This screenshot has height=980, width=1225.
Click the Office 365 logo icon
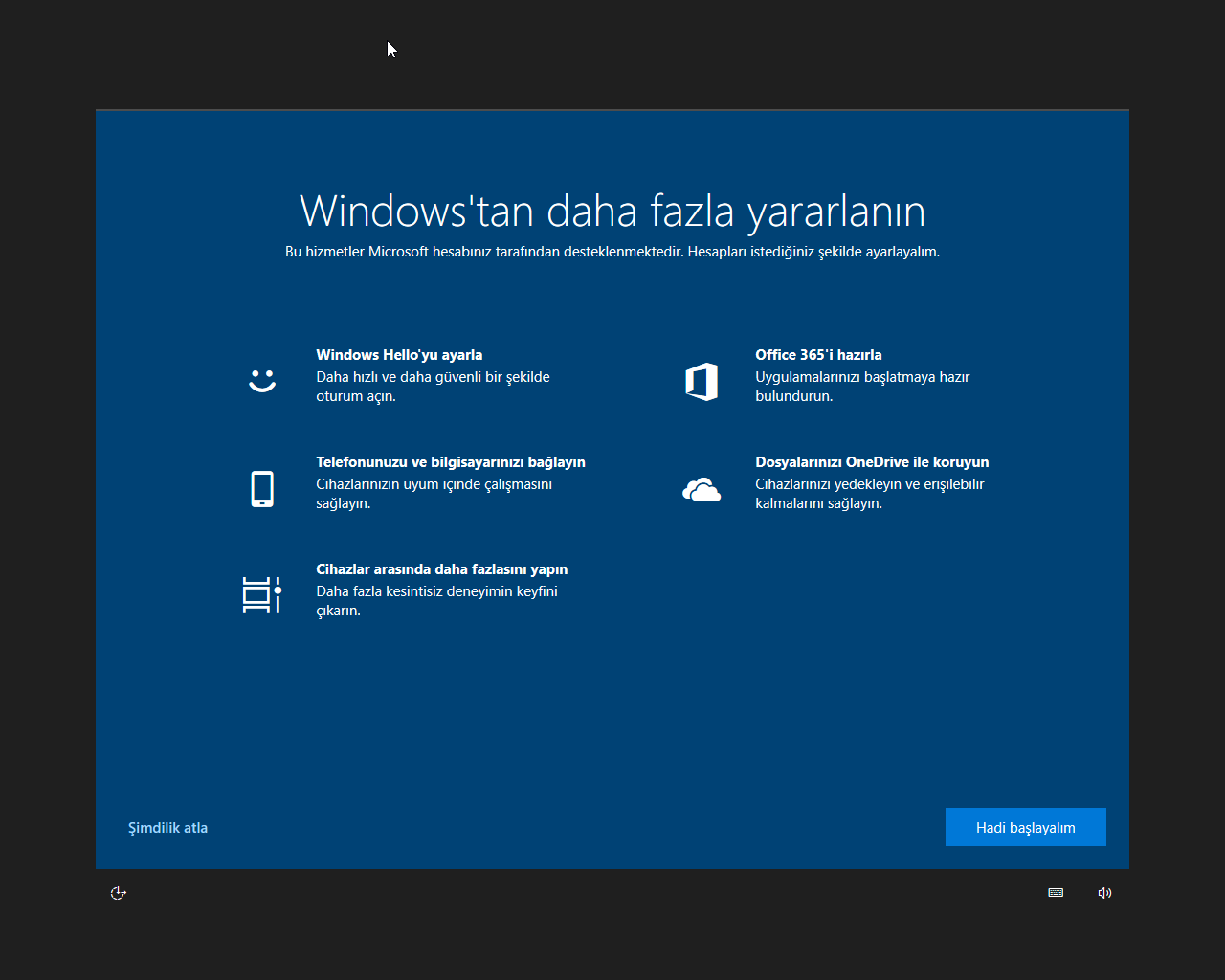click(x=702, y=382)
